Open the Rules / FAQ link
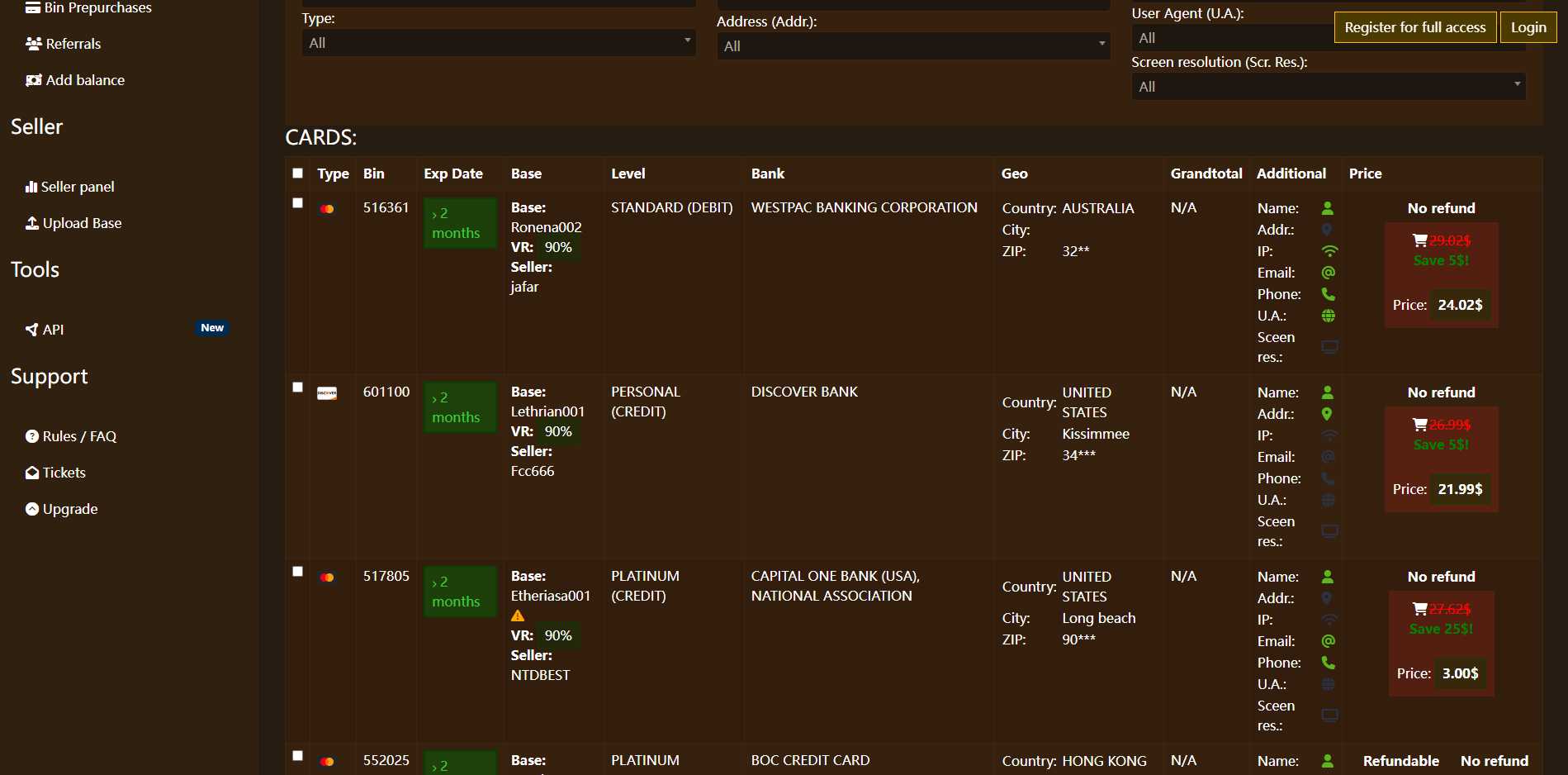Image resolution: width=1568 pixels, height=775 pixels. point(71,436)
